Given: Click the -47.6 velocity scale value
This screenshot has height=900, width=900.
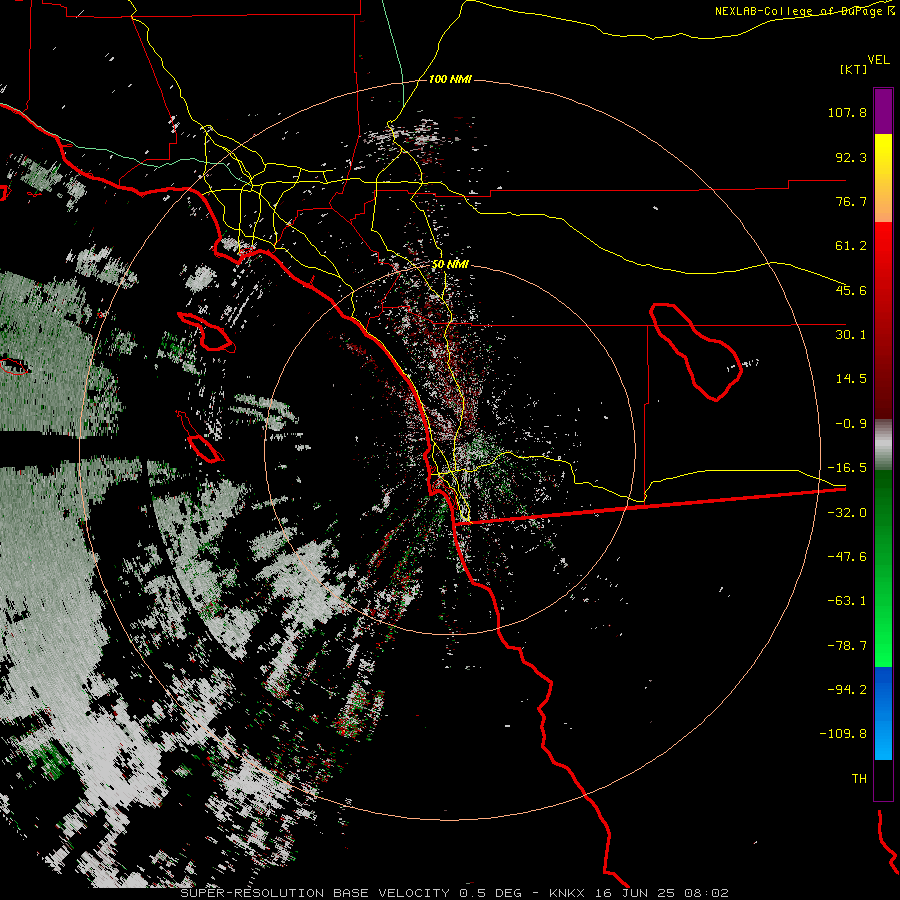Looking at the screenshot, I should (847, 556).
